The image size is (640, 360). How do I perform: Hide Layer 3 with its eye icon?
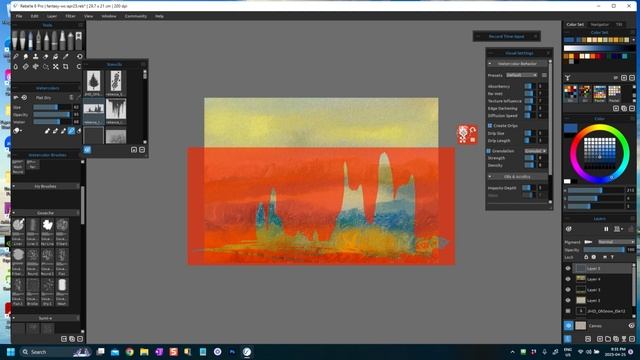pyautogui.click(x=568, y=290)
